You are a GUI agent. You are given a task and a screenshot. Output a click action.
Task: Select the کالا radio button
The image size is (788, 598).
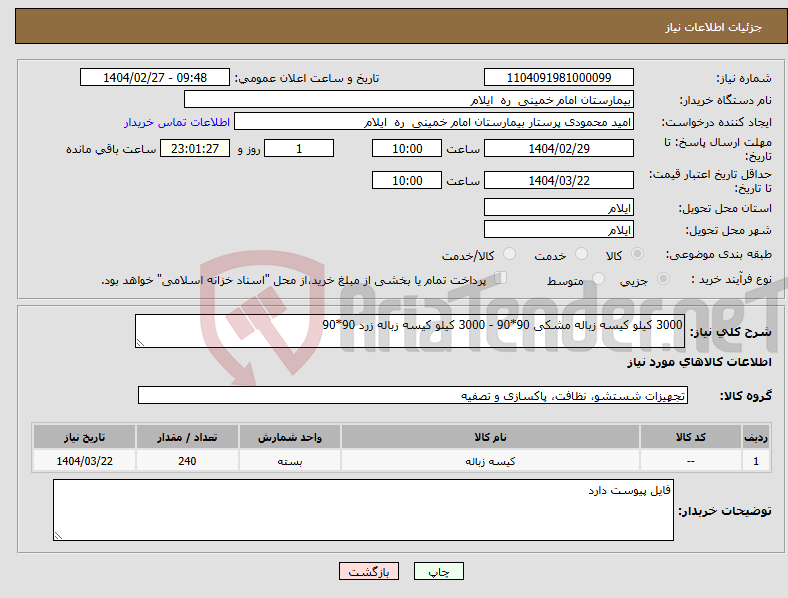point(637,254)
